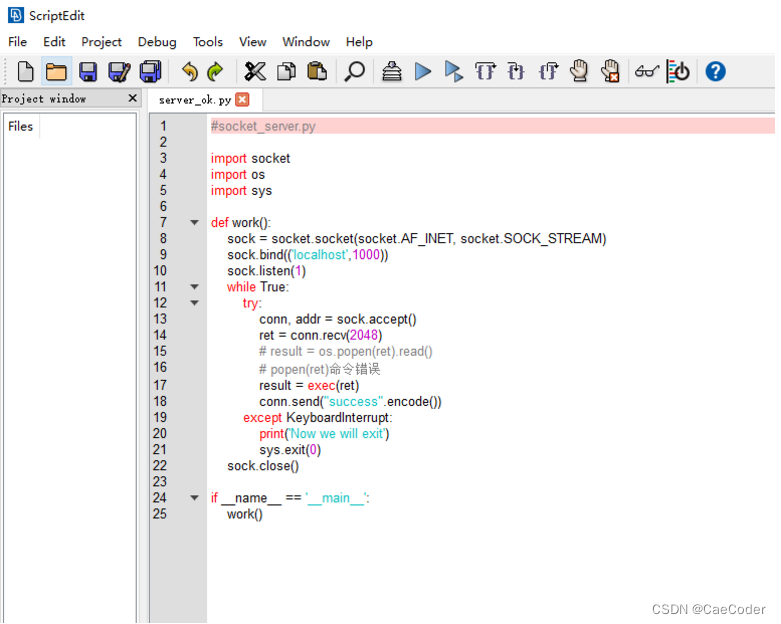Undo the last edit

189,71
